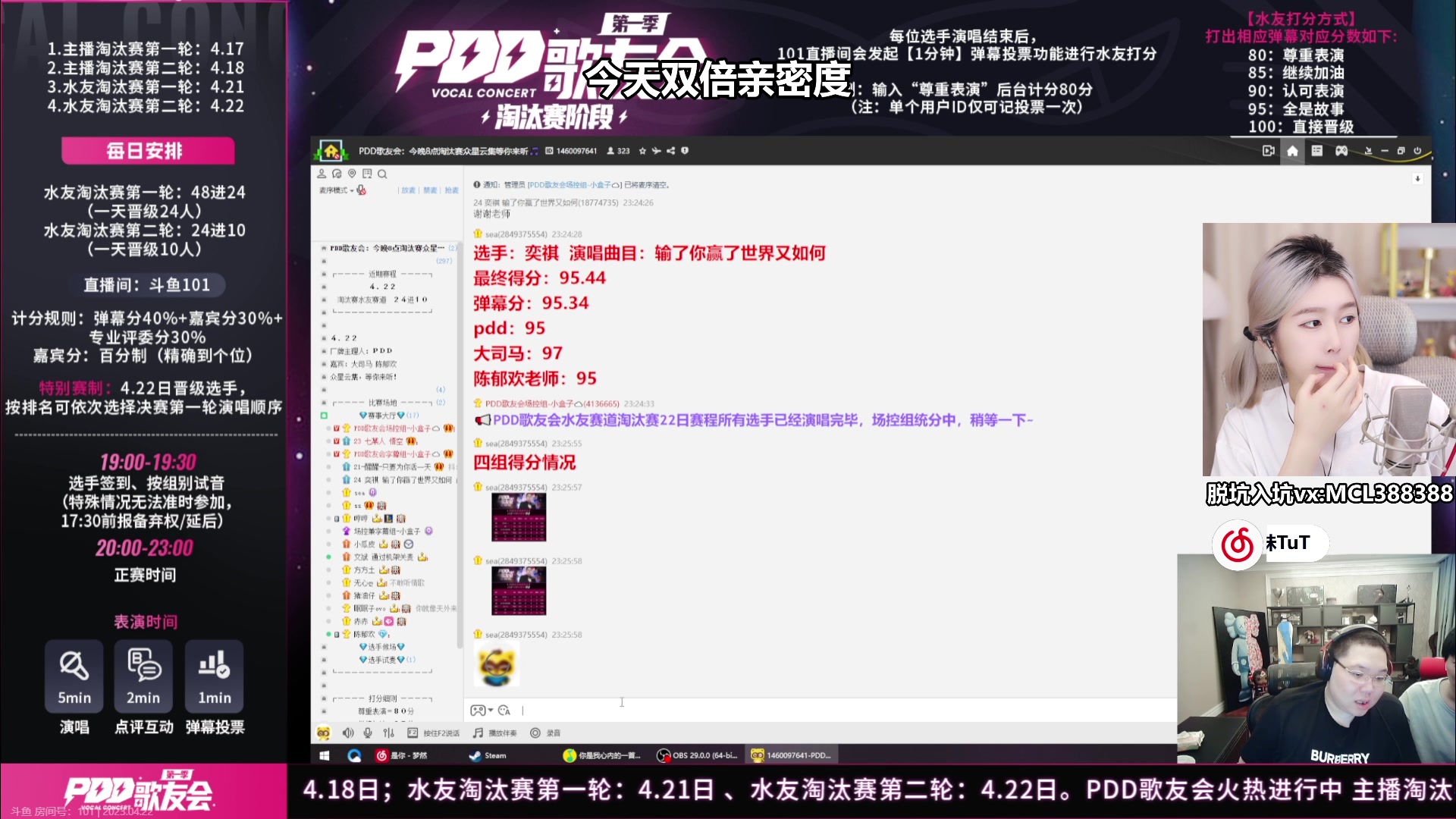
Task: Toggle microphone in bottom toolbar
Action: pyautogui.click(x=368, y=733)
